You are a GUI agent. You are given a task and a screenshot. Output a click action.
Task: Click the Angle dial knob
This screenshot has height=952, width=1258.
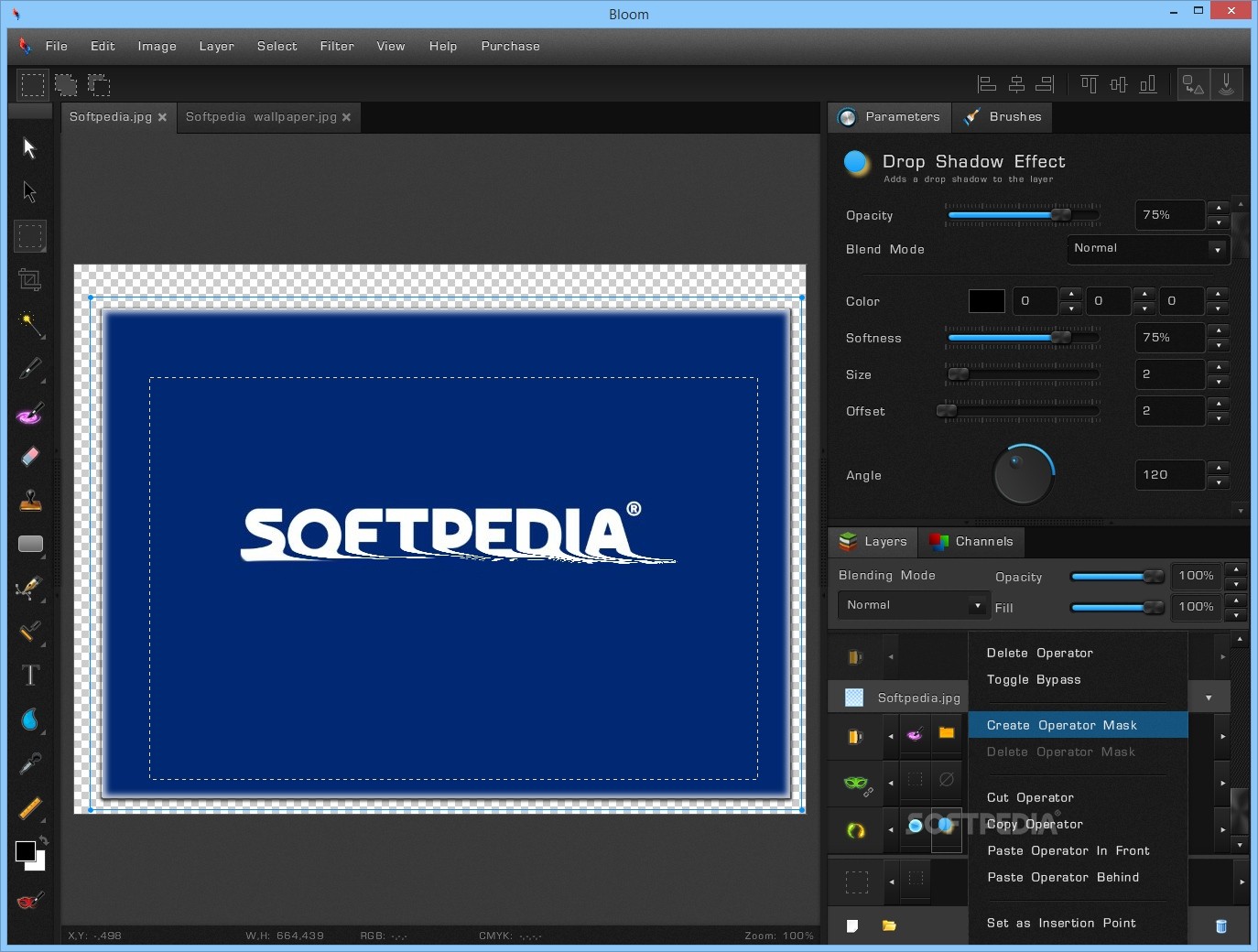coord(1024,474)
